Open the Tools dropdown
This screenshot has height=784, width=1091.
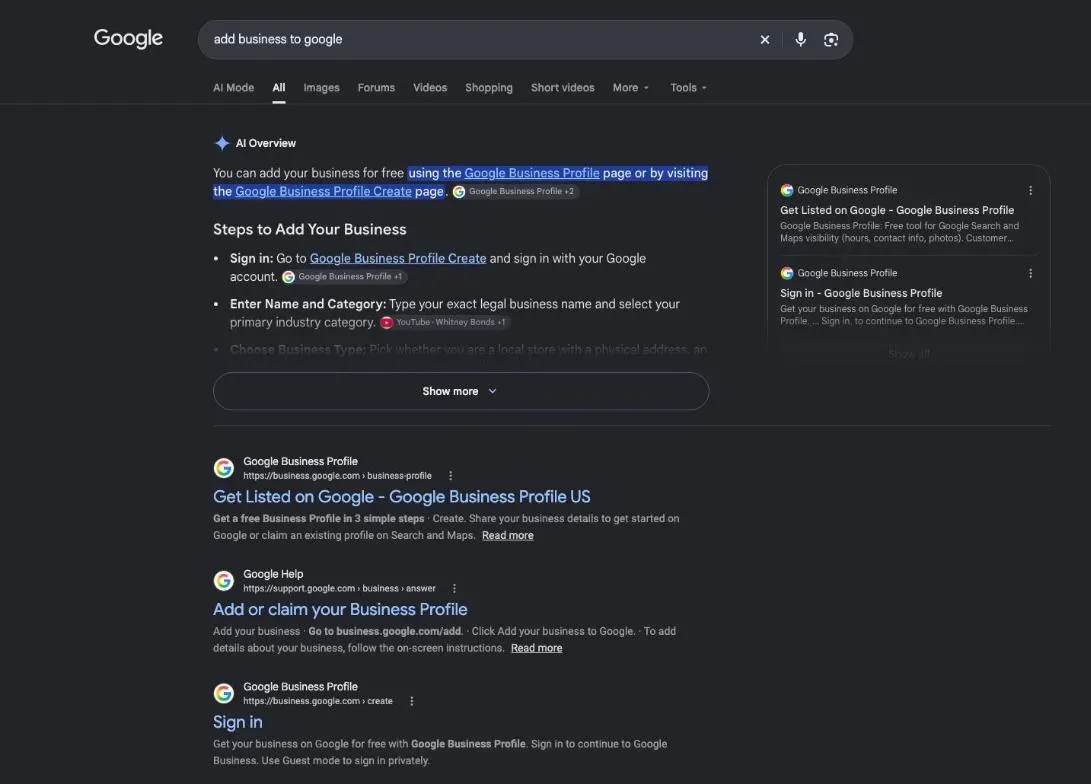point(688,88)
